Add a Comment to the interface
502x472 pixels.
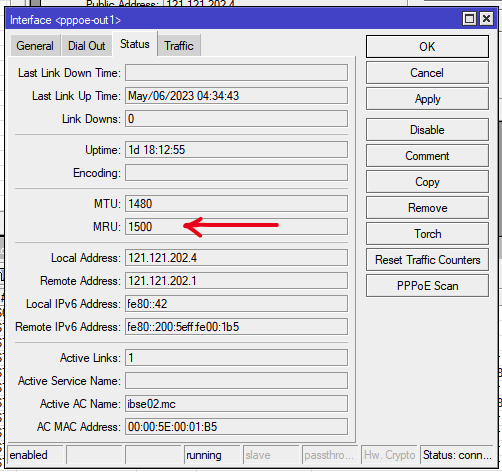click(x=427, y=156)
